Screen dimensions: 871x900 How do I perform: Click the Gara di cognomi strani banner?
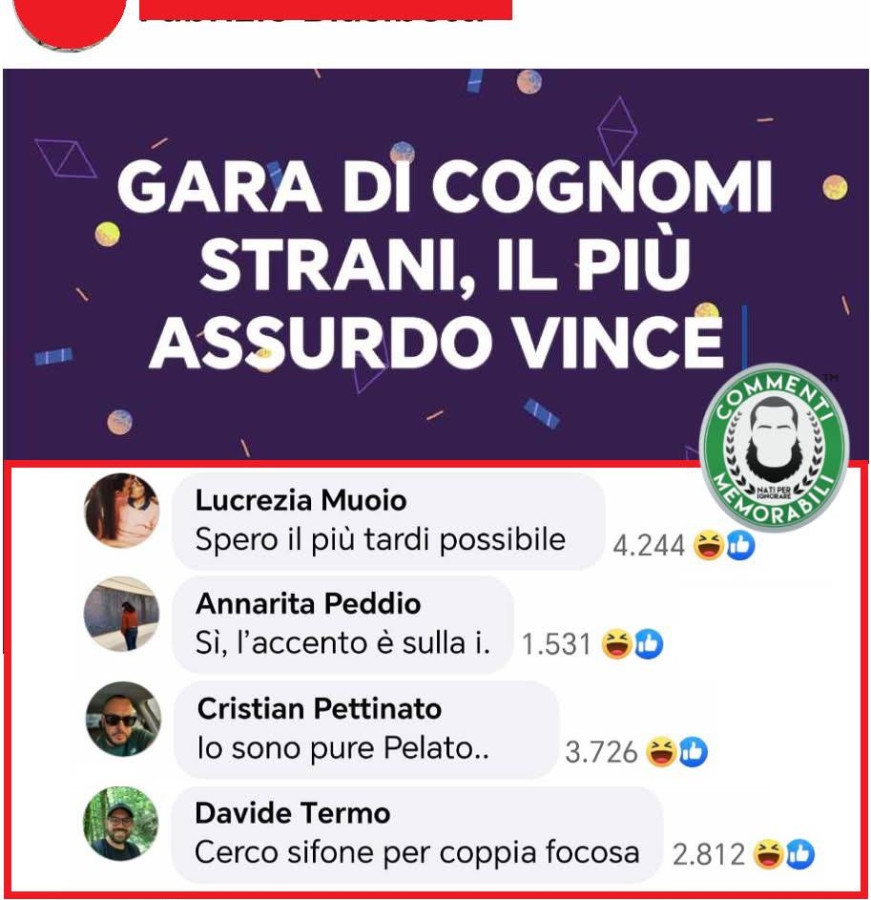pos(435,264)
